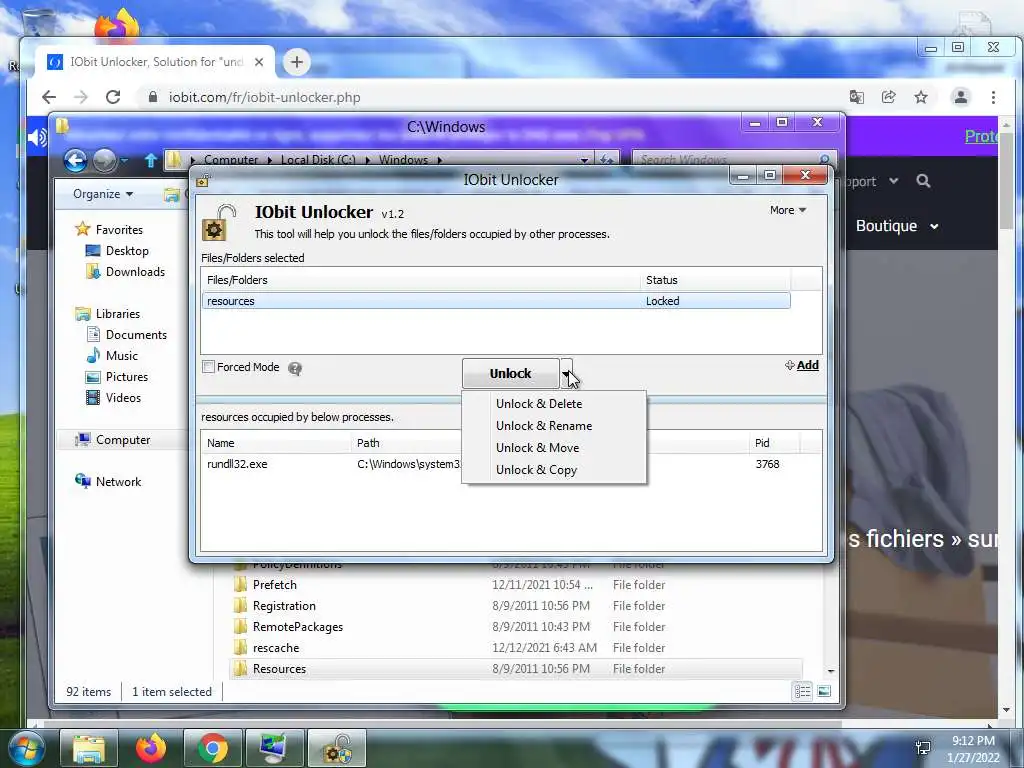Select the rescache folder
The image size is (1024, 768).
click(x=276, y=648)
